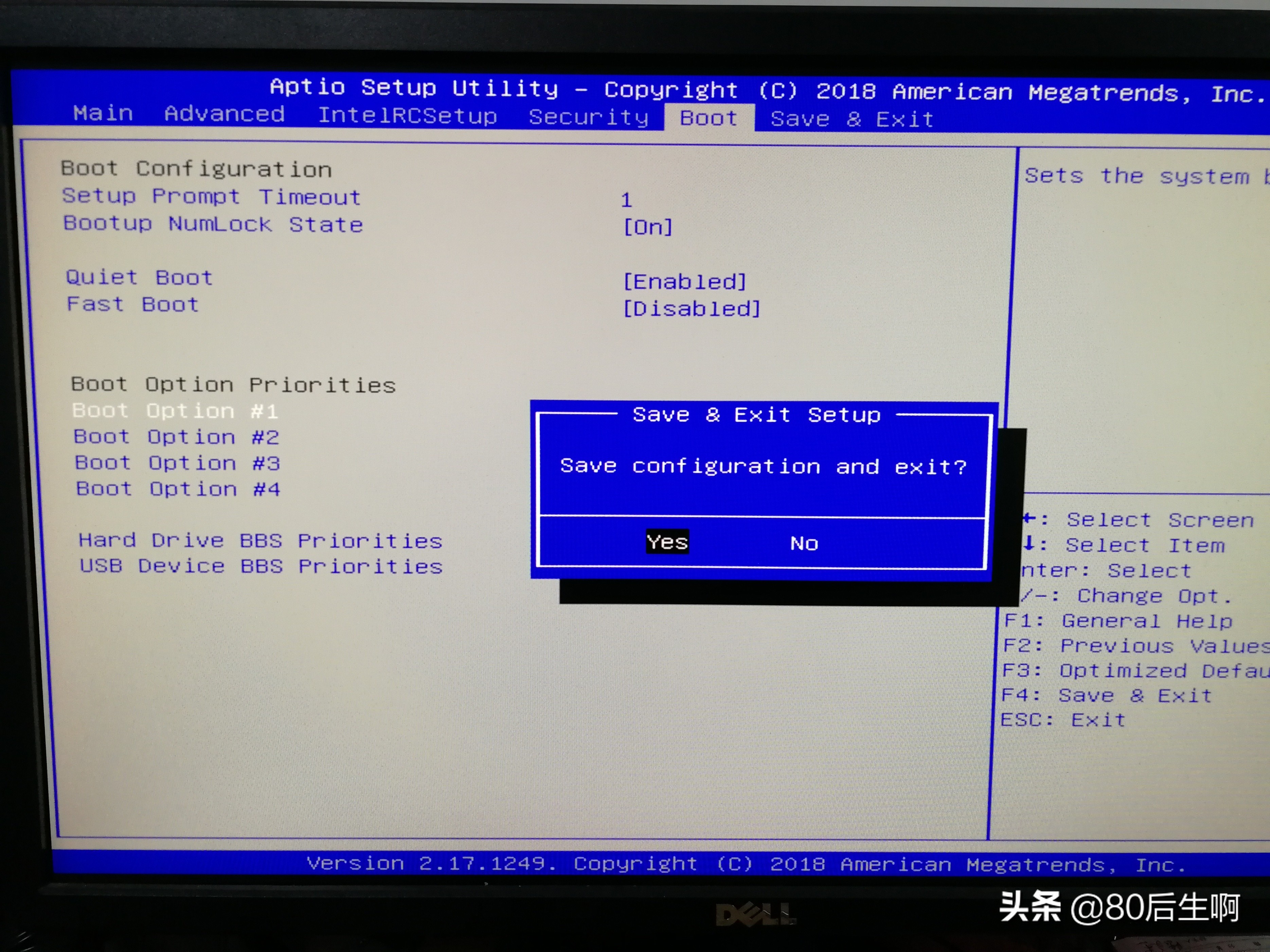
Task: Click the Setup Prompt Timeout label
Action: tap(211, 196)
